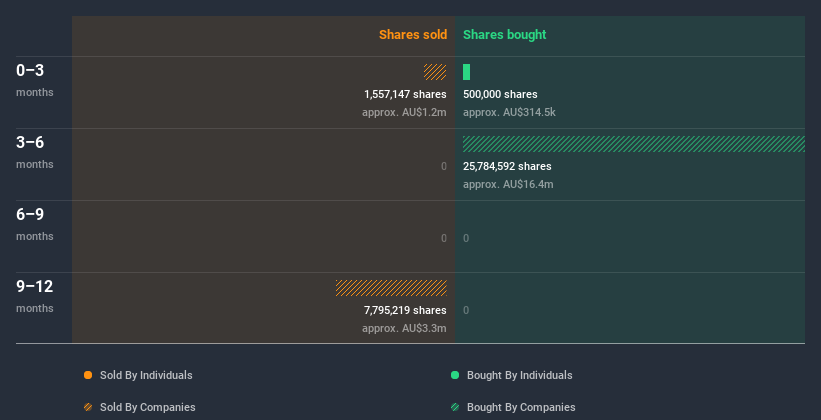The image size is (821, 420).
Task: Click the 9–12 months sold hatched bar
Action: coord(391,288)
